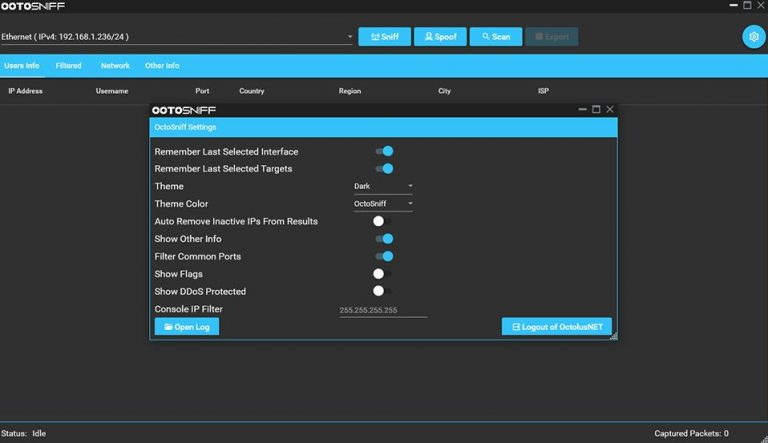Minimize the main OctoSniff window
This screenshot has width=768, height=443.
coord(733,5)
